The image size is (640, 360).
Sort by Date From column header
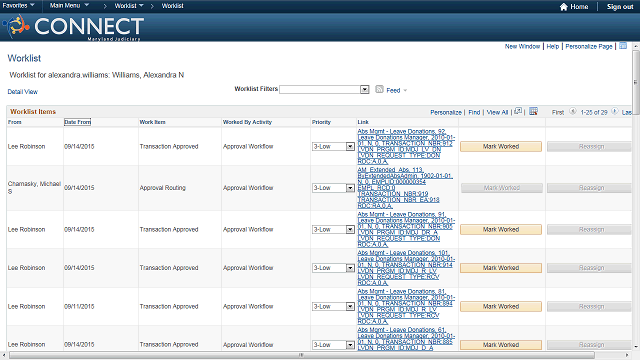(x=78, y=122)
